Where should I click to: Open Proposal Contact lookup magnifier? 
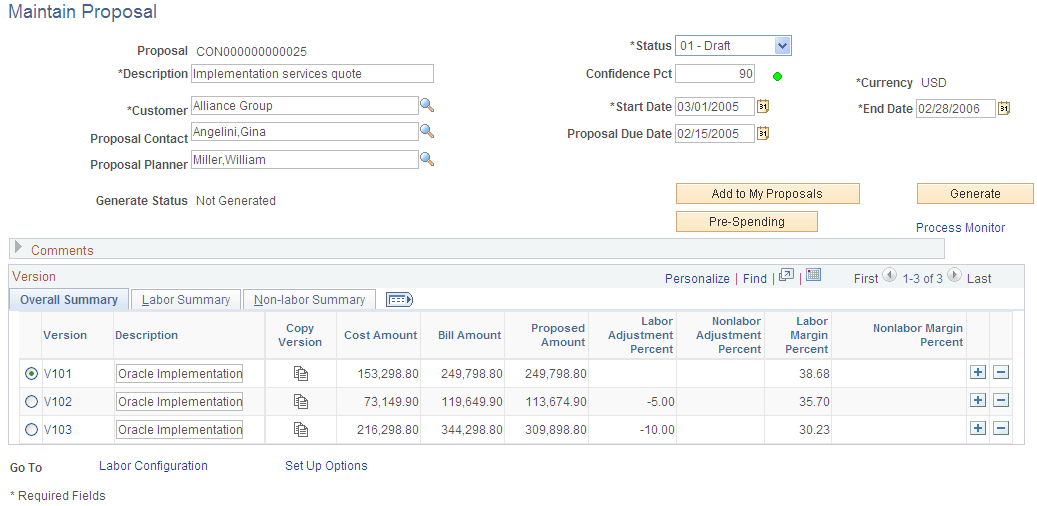[x=427, y=131]
